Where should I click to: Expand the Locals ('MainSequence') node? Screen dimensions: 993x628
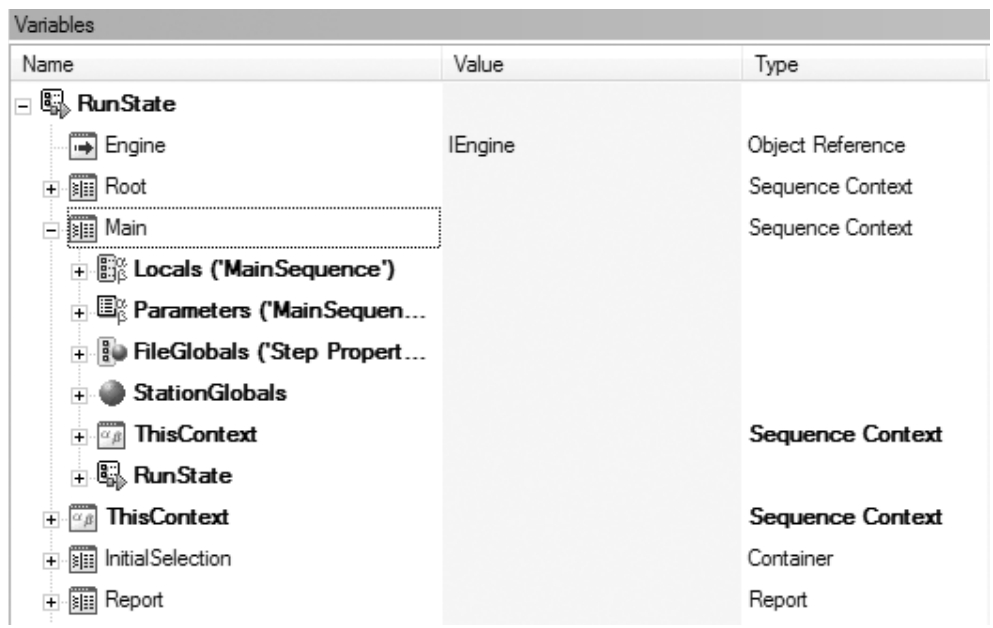79,272
